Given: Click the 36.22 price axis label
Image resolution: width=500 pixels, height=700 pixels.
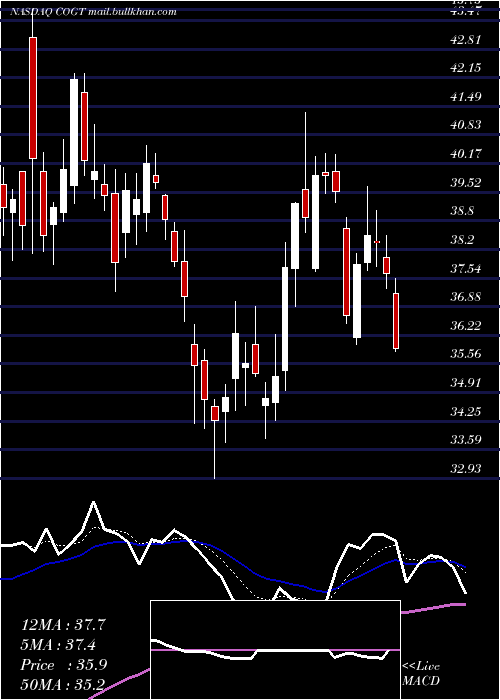Looking at the screenshot, I should coord(466,325).
